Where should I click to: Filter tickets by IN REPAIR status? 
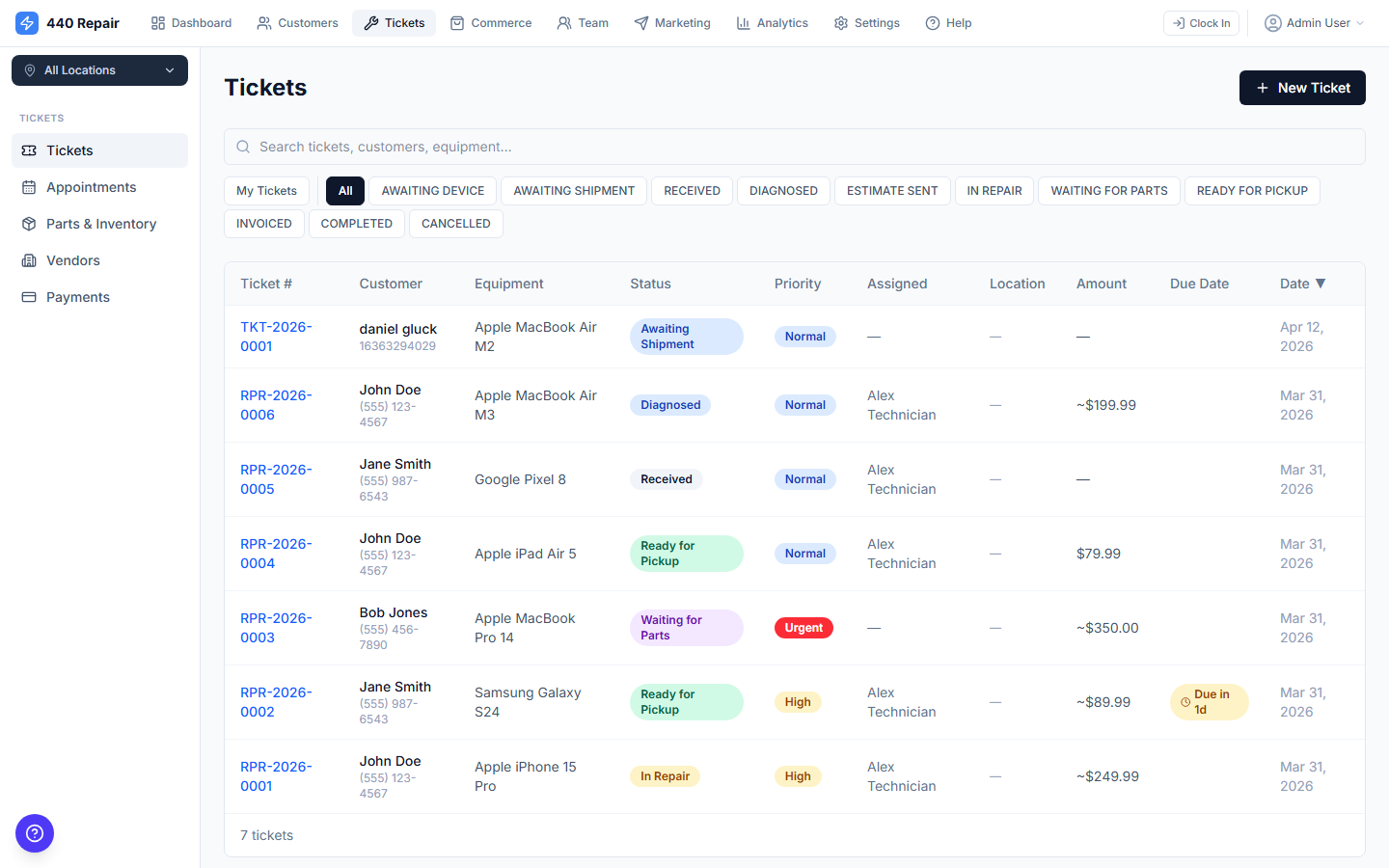click(x=994, y=190)
